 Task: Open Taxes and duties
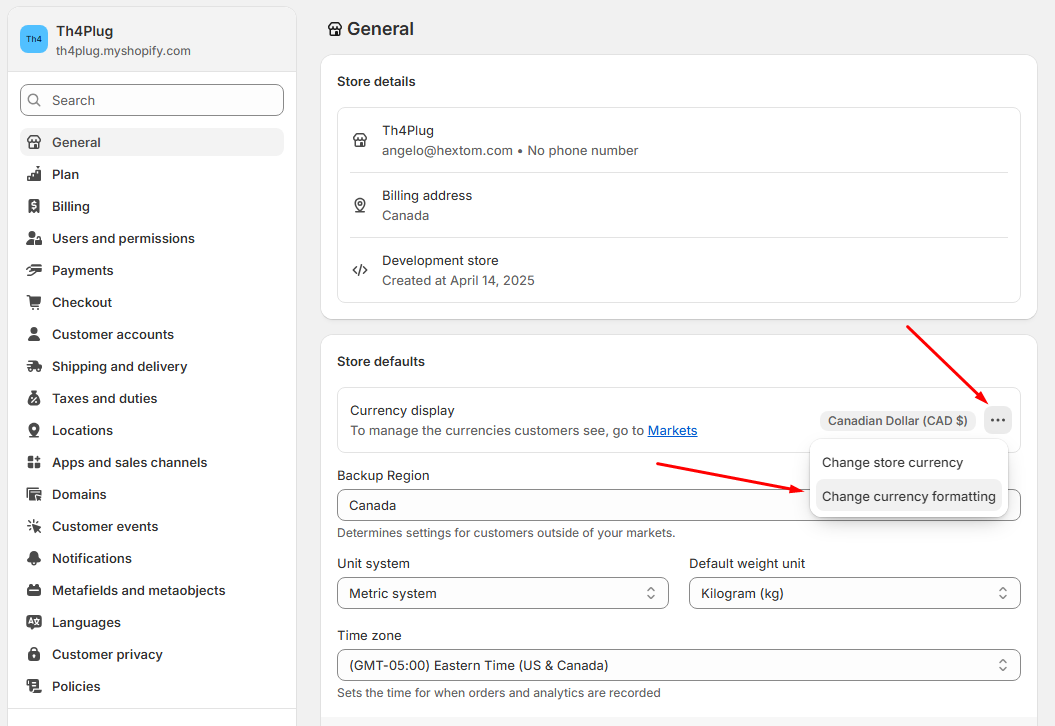click(152, 398)
